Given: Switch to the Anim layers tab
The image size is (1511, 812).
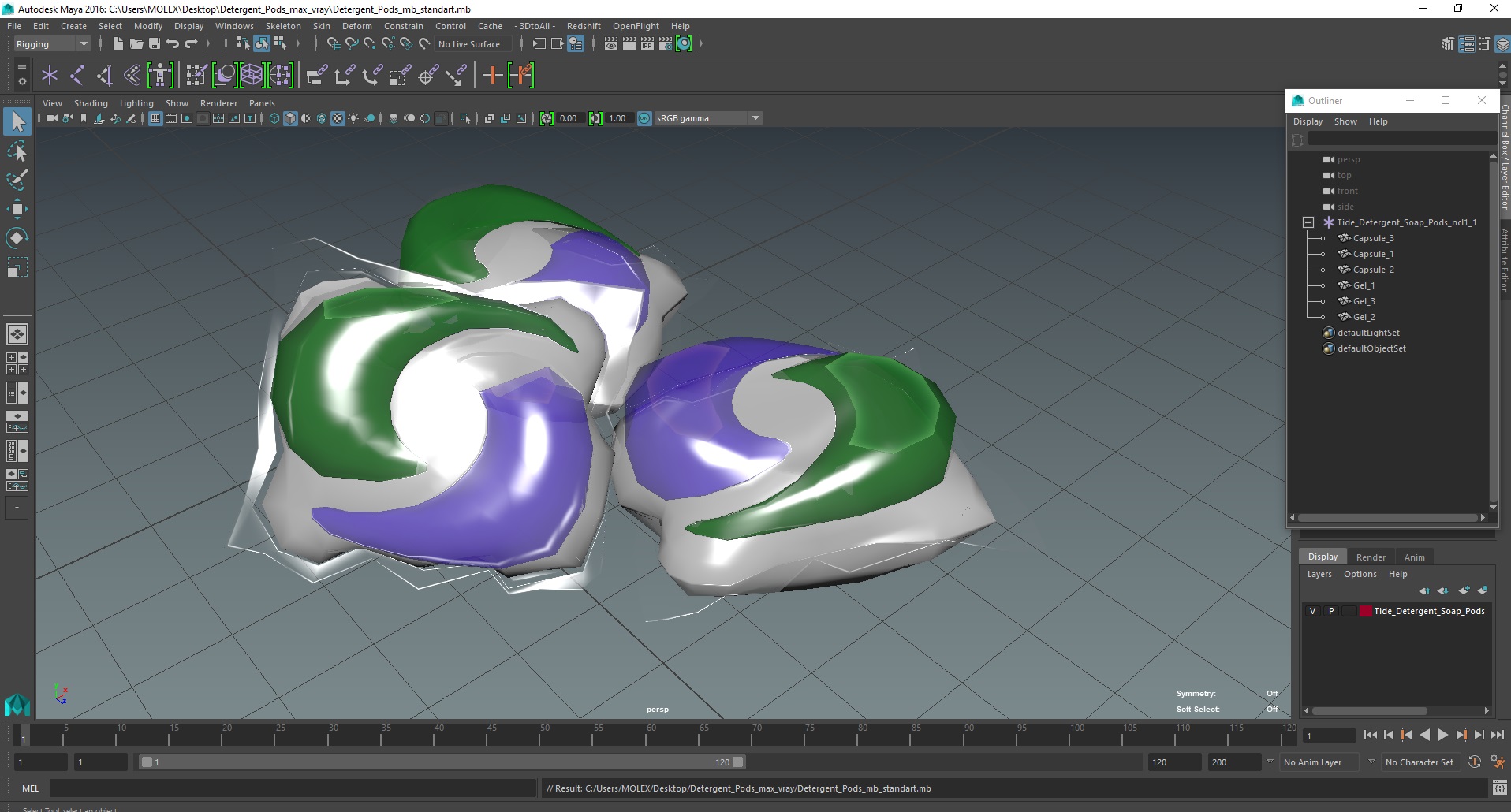Looking at the screenshot, I should click(x=1414, y=557).
